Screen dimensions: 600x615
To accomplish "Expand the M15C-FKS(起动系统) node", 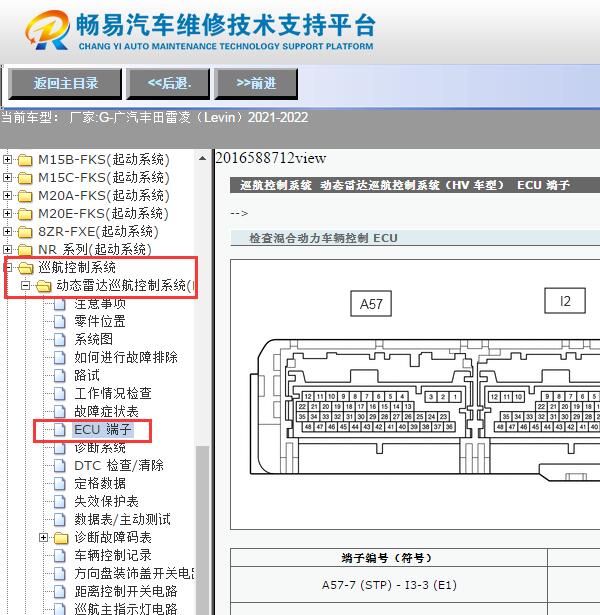I will (7, 178).
